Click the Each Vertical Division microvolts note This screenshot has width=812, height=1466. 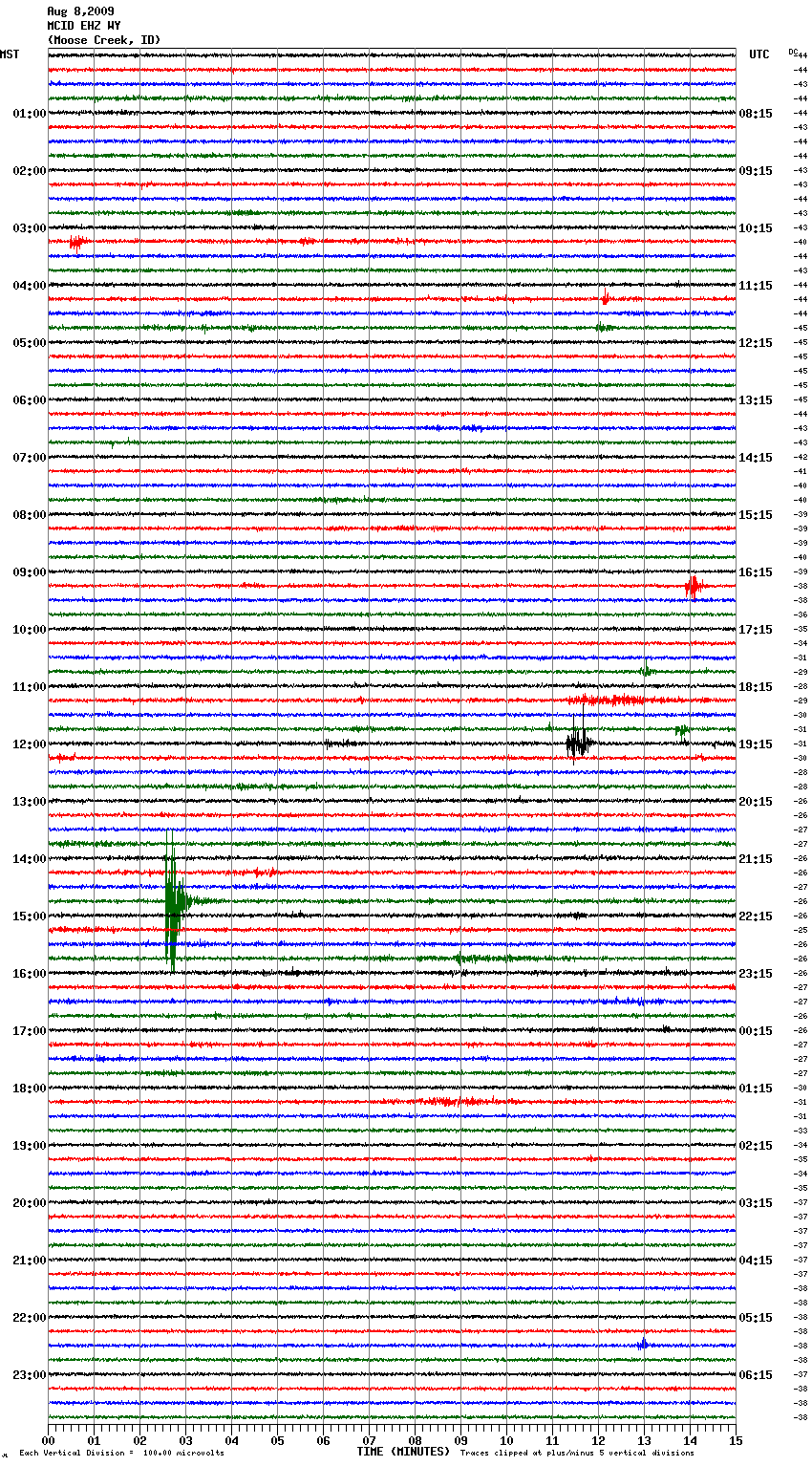pos(121,1454)
